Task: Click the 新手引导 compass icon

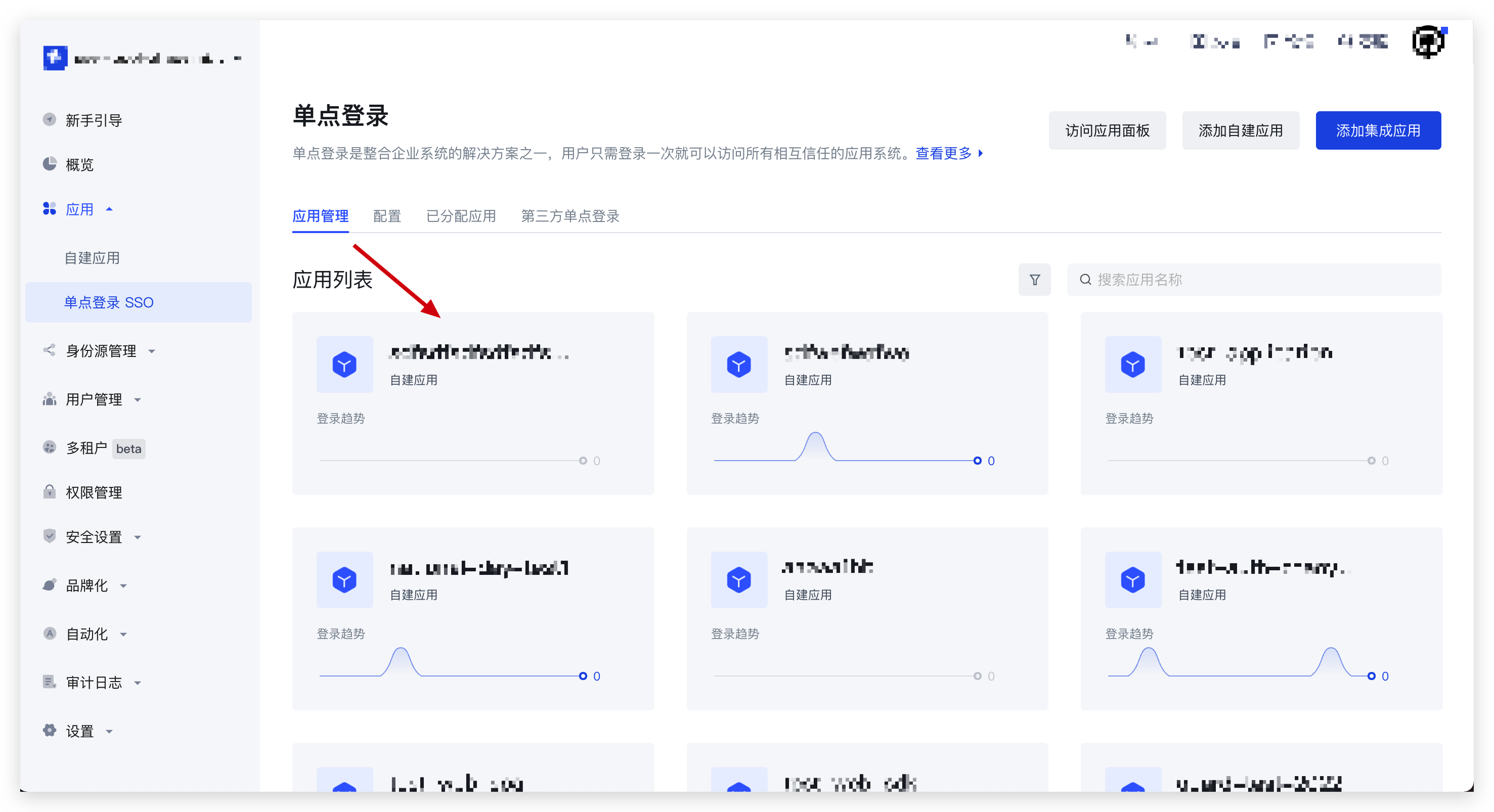Action: pyautogui.click(x=50, y=119)
